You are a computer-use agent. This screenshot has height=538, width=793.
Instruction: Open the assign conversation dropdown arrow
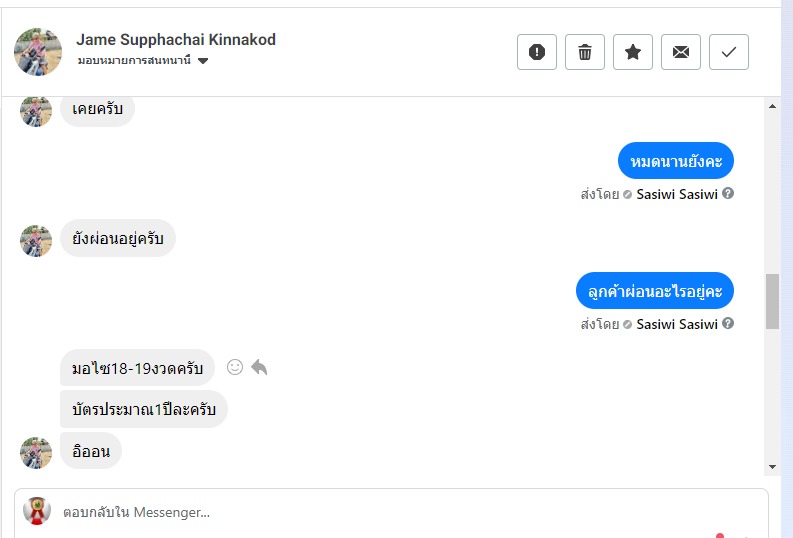pos(203,61)
